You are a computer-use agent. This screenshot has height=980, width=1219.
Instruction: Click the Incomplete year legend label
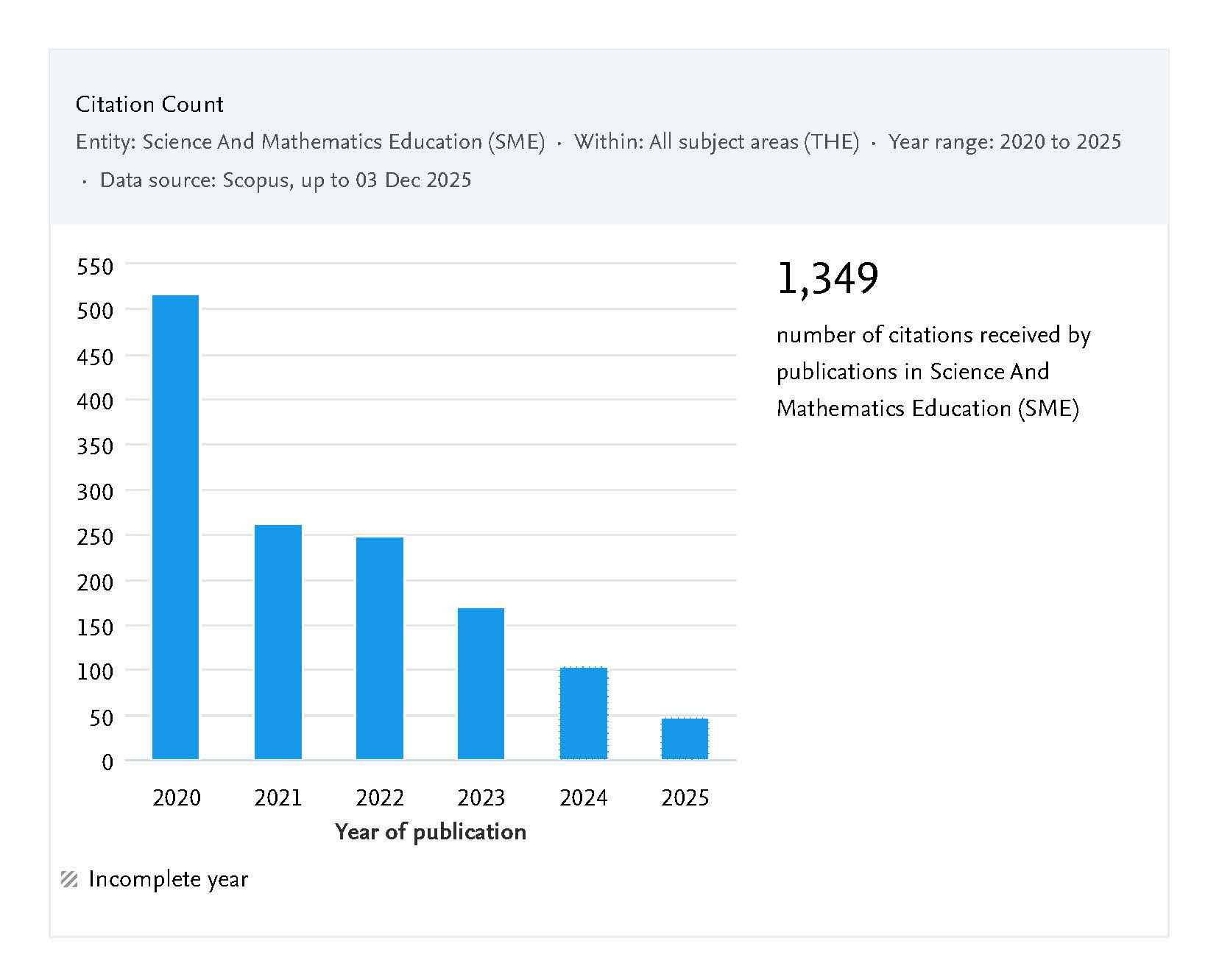point(168,879)
